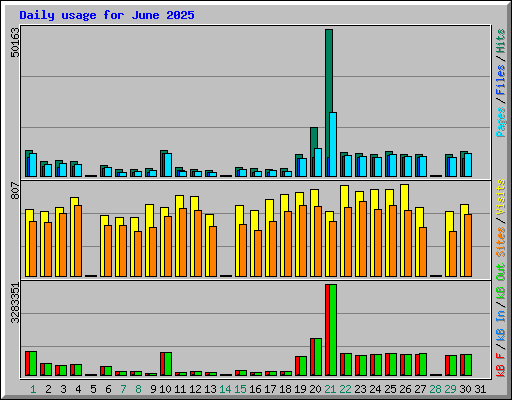This screenshot has width=512, height=400.
Task: Click the 3283351 kB axis value
Action: [15, 303]
